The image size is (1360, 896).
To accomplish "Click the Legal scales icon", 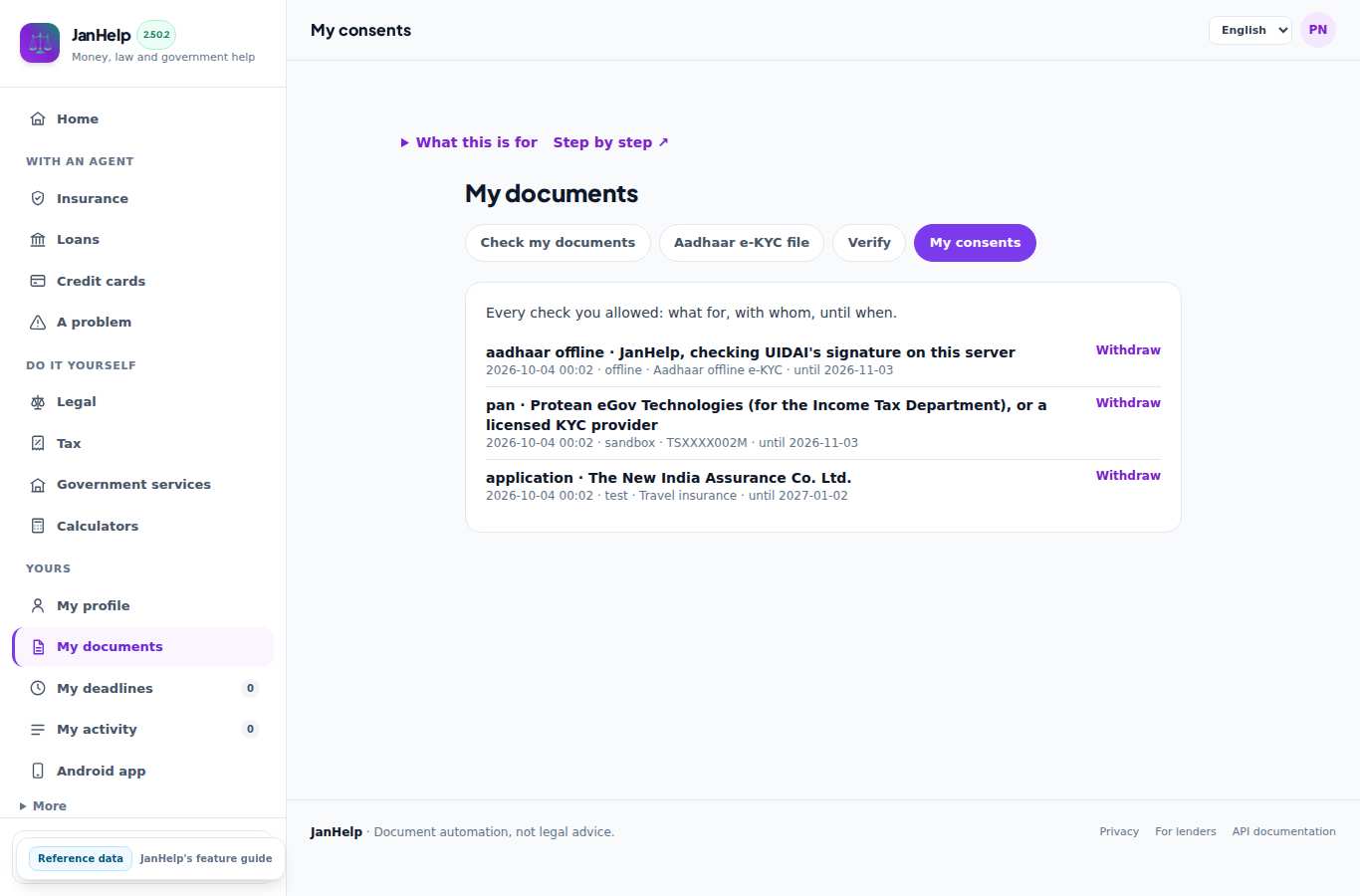I will coord(38,401).
